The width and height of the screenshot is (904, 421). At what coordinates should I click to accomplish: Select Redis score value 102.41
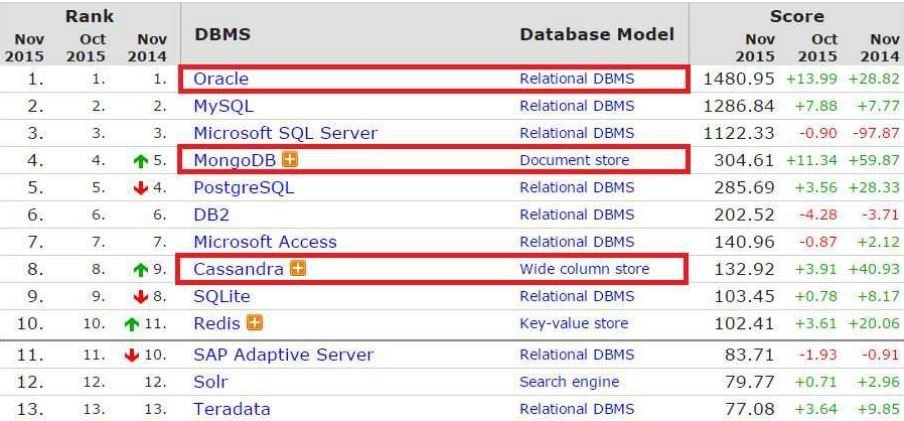point(744,324)
